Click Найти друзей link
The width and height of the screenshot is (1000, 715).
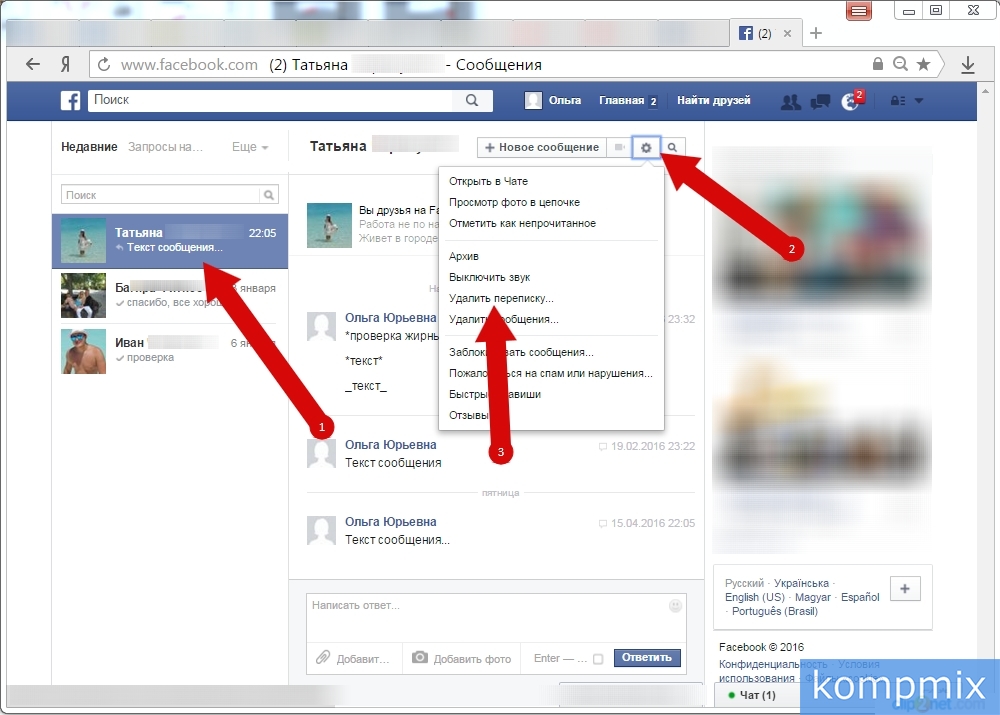(x=714, y=100)
